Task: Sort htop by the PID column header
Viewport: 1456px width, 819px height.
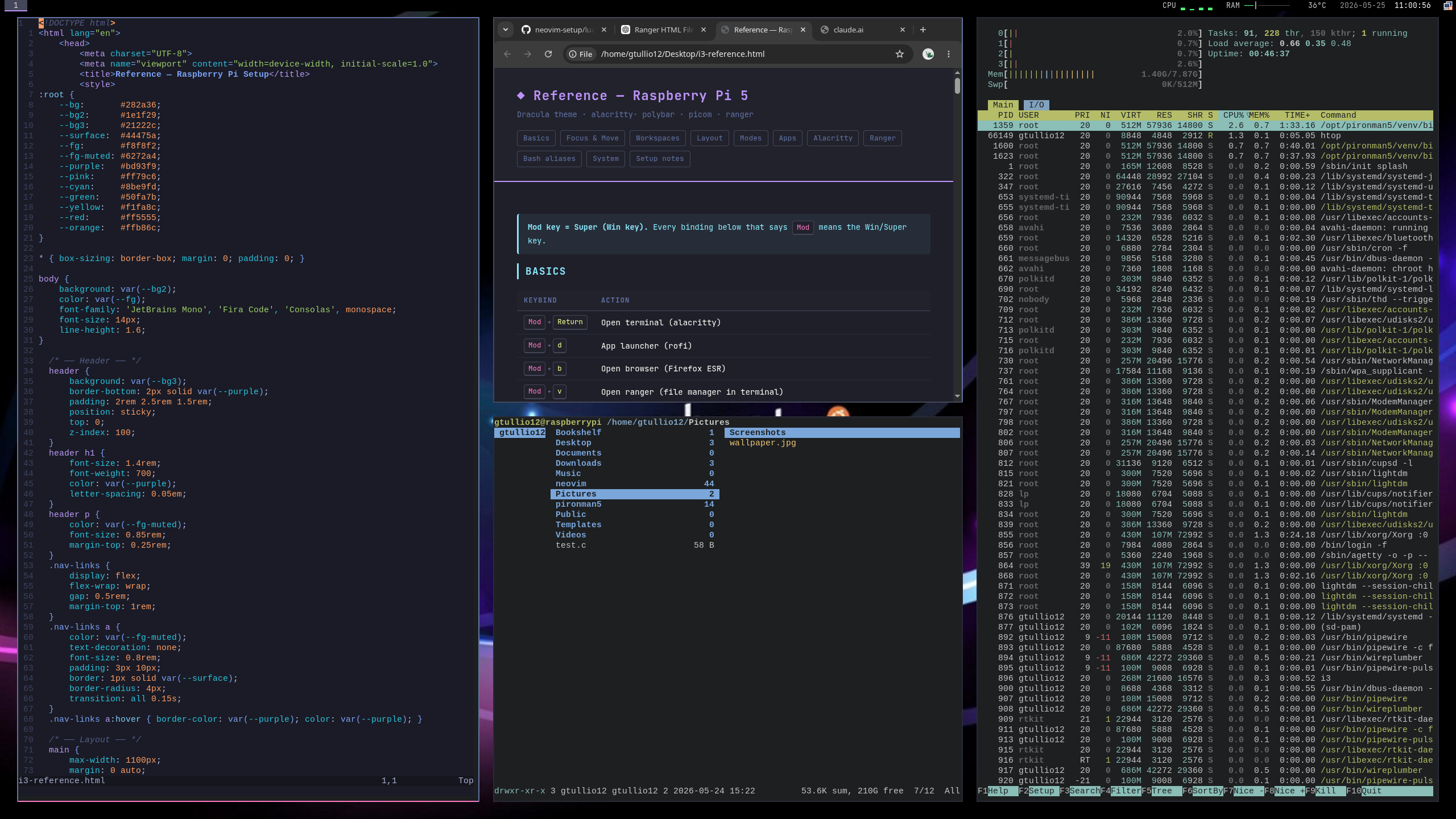Action: pos(1005,115)
